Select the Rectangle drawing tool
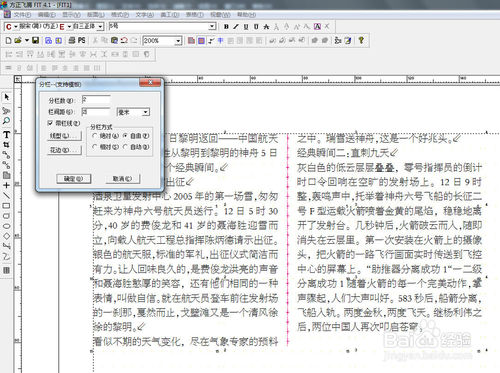This screenshot has width=500, height=373. point(6,206)
